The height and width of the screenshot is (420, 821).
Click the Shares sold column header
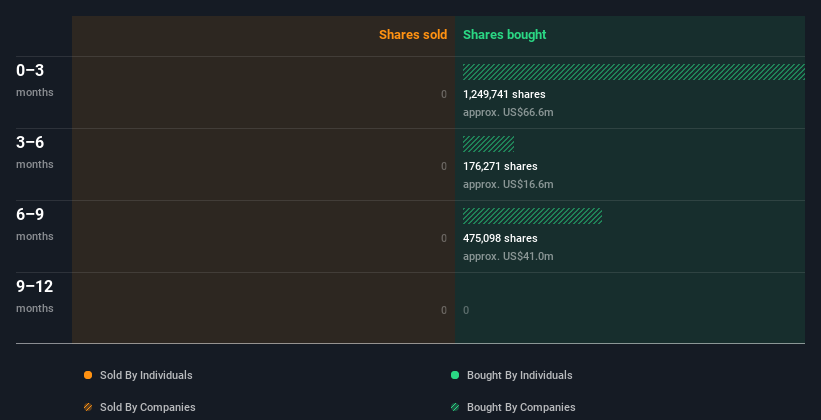tap(412, 35)
